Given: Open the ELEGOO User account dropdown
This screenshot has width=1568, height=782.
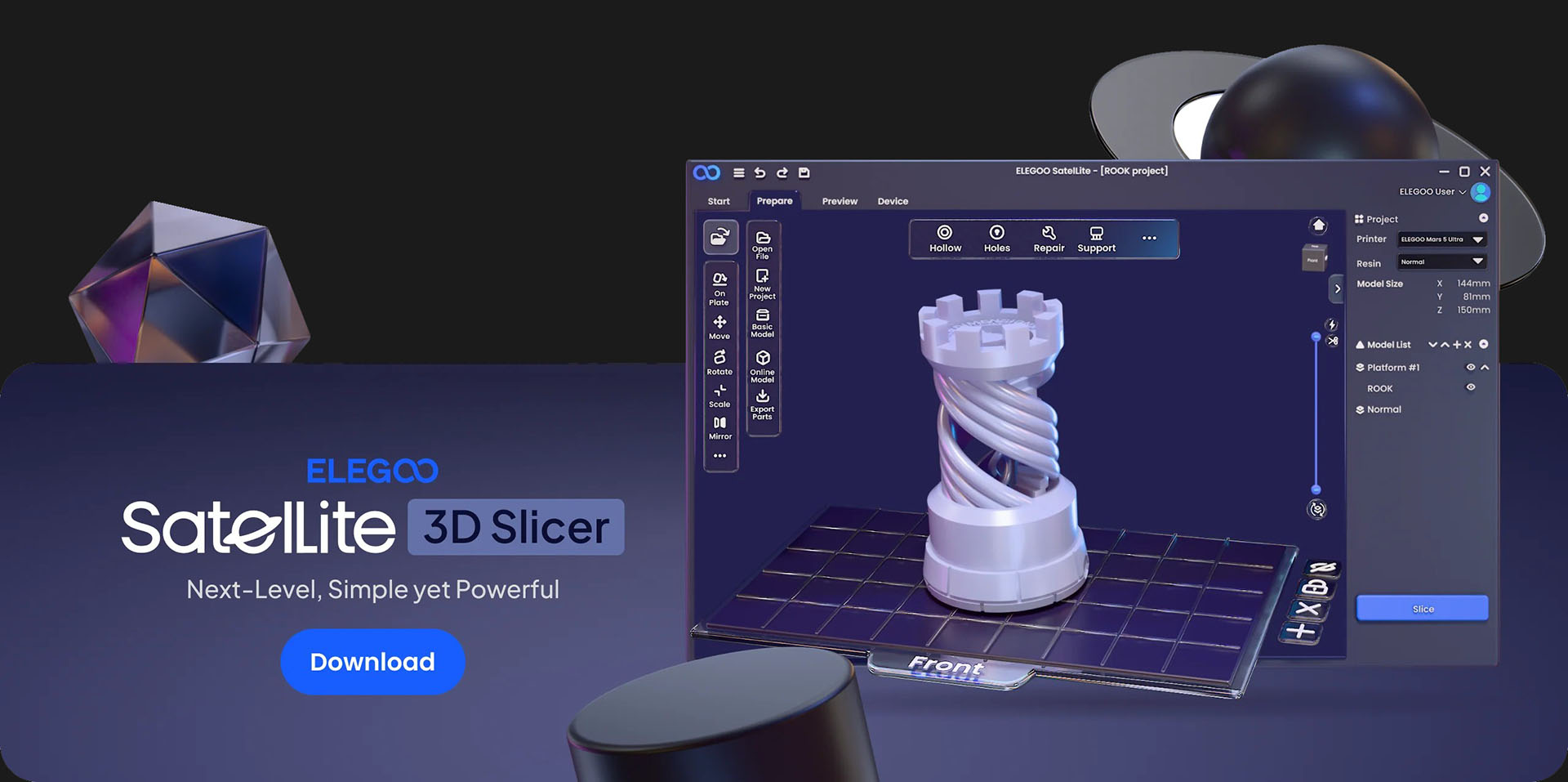Looking at the screenshot, I should (1432, 192).
